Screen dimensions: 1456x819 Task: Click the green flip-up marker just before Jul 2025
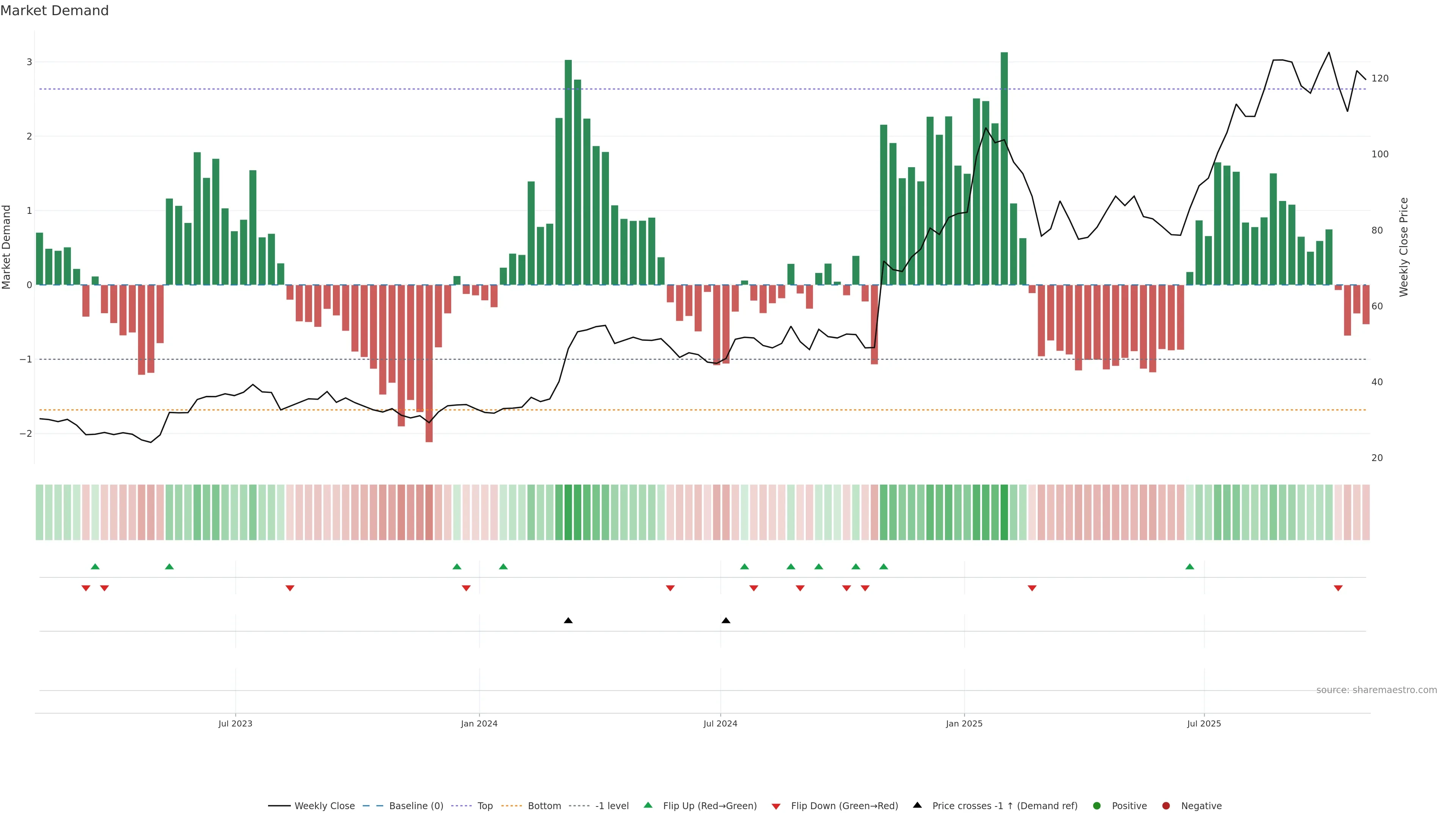[x=1189, y=566]
